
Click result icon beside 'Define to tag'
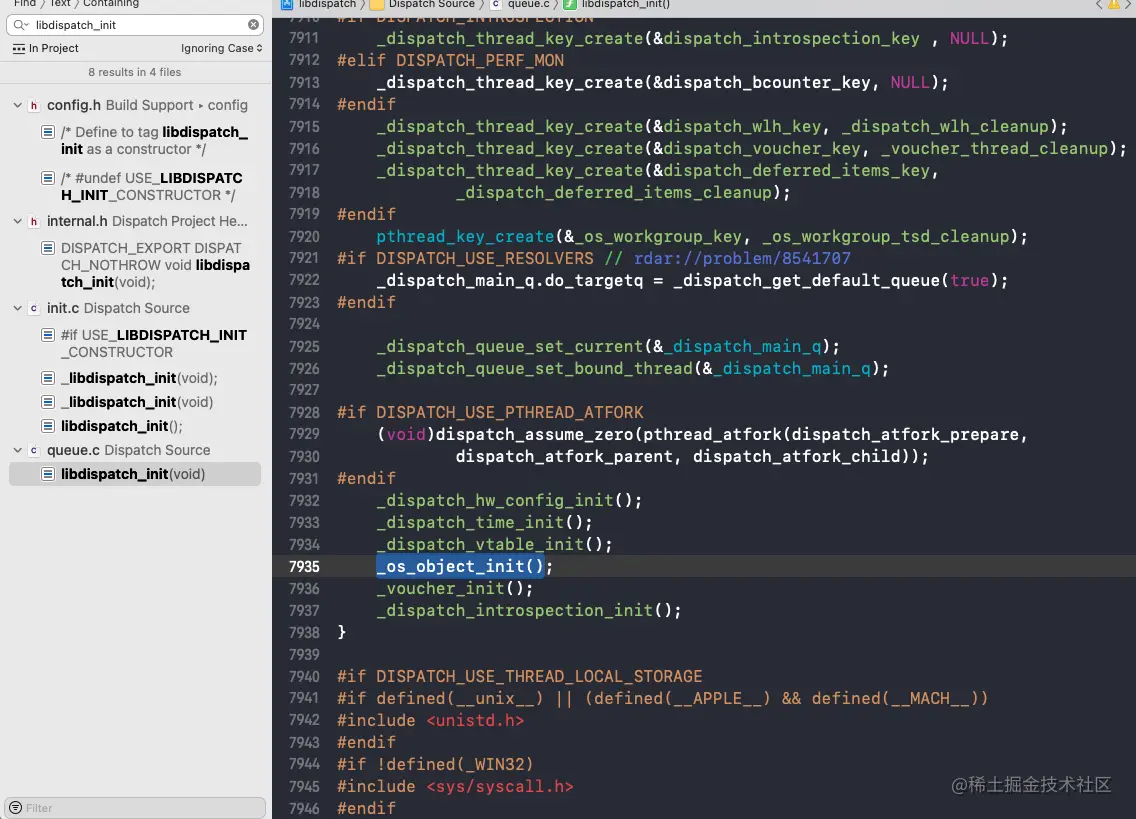[x=48, y=132]
